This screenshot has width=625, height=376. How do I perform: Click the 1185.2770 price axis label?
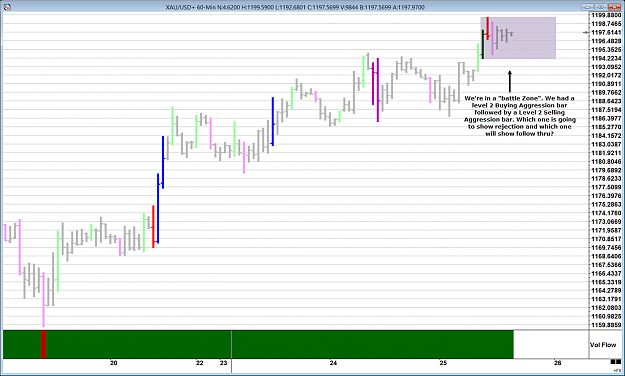click(x=606, y=127)
